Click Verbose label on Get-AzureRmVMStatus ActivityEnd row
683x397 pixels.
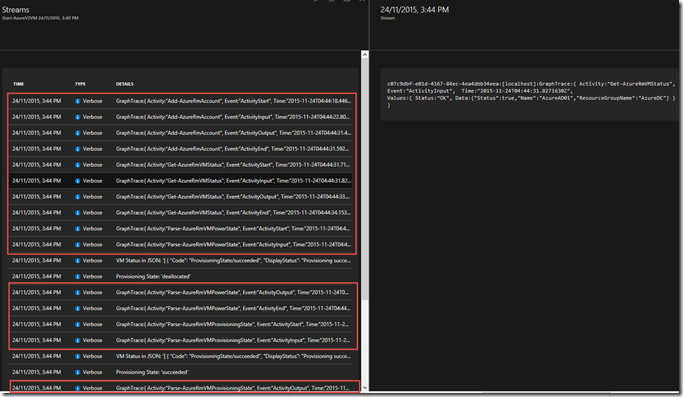[x=92, y=213]
